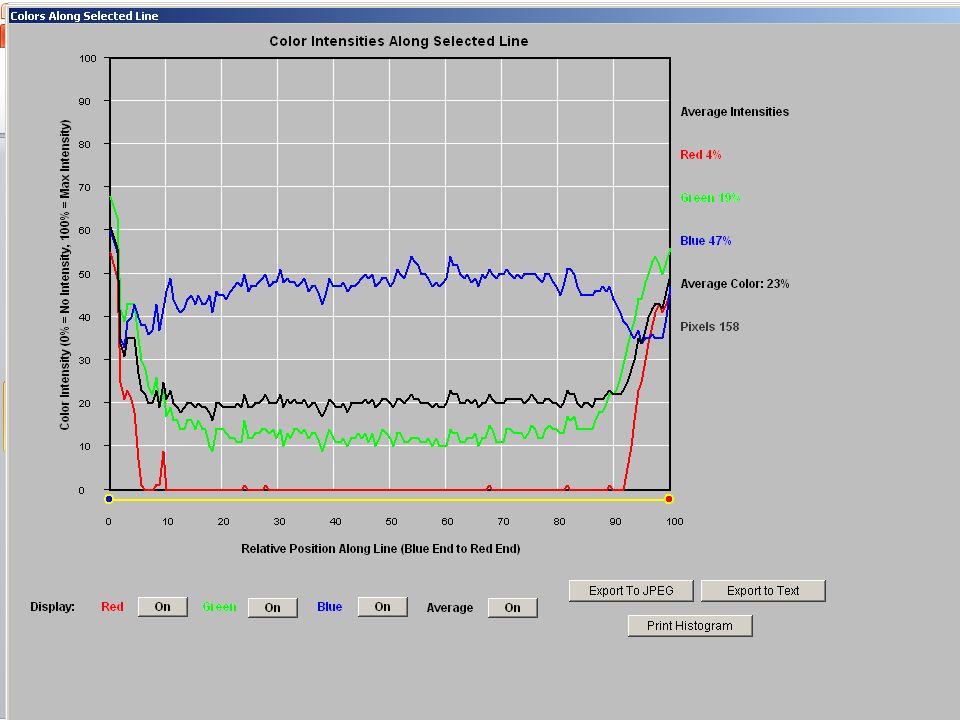Screen dimensions: 960x720
Task: Click the Red 4% average label
Action: click(x=700, y=155)
